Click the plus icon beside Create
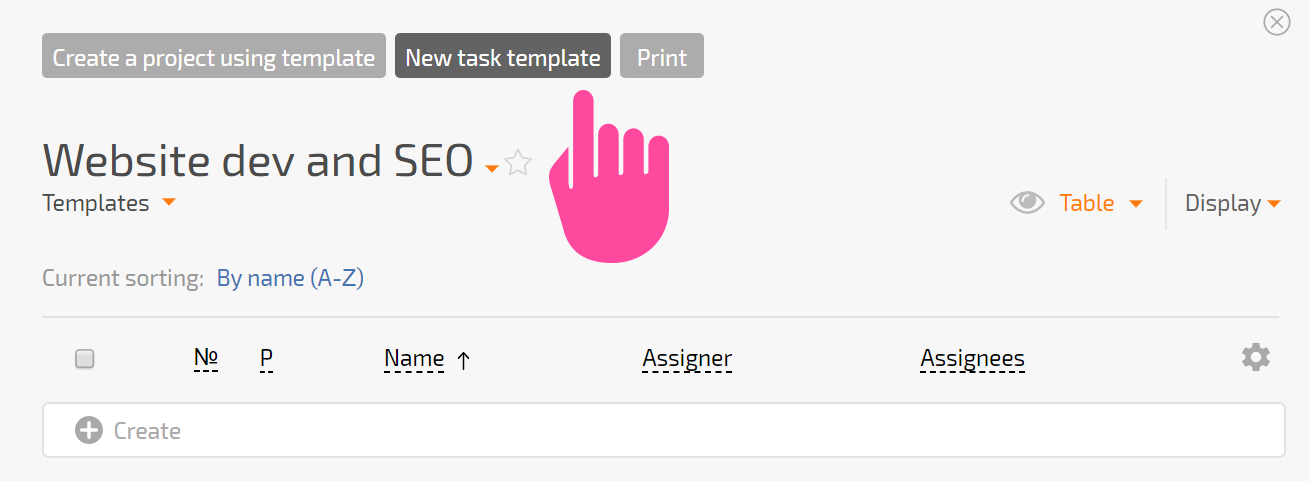The image size is (1309, 481). [89, 431]
